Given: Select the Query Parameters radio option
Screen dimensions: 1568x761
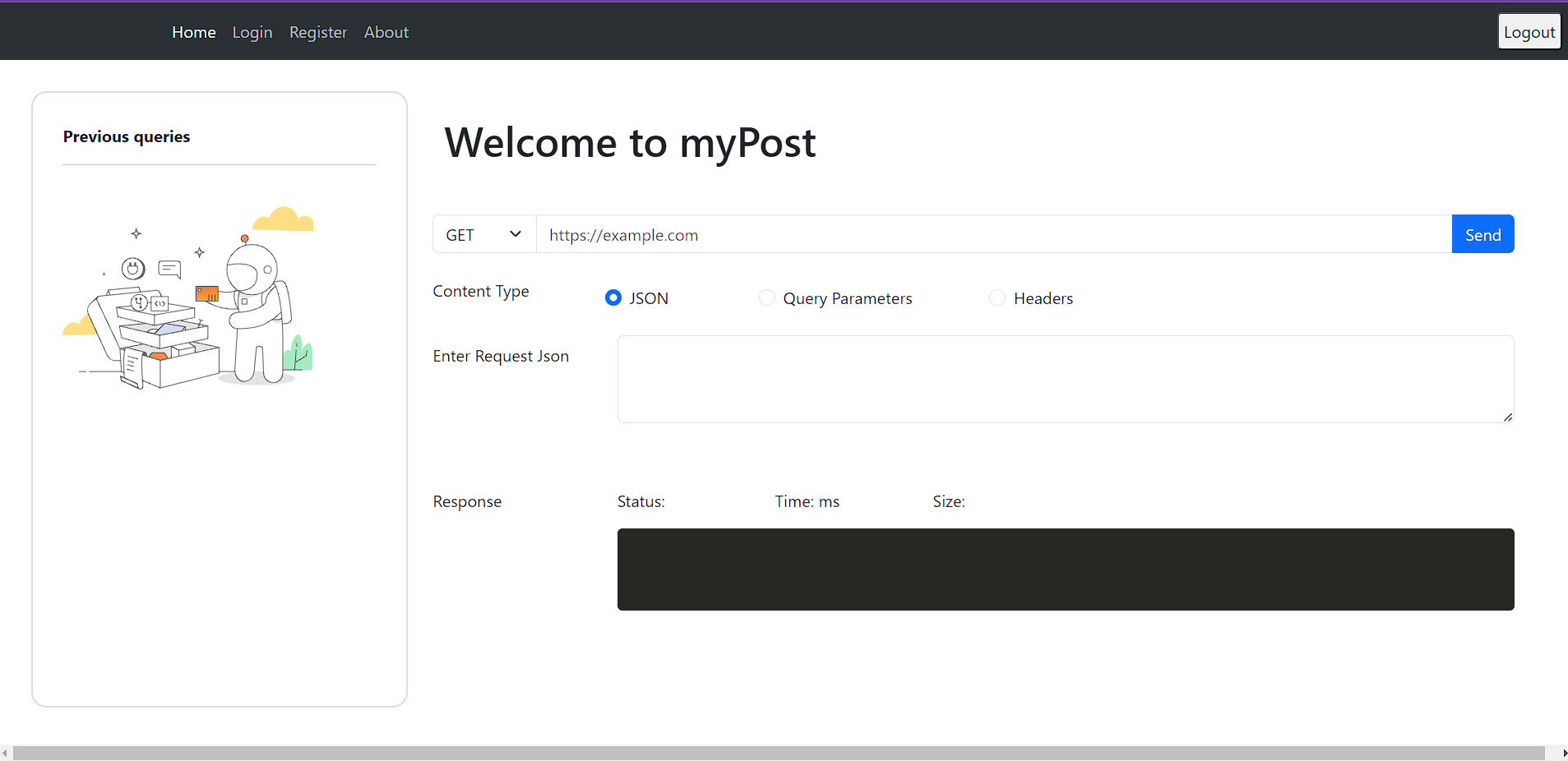Looking at the screenshot, I should (766, 297).
